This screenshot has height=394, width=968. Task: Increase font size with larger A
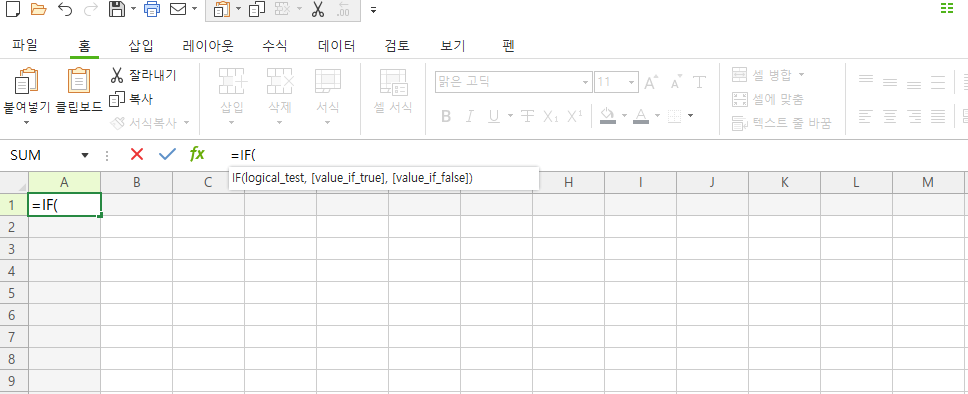[651, 82]
